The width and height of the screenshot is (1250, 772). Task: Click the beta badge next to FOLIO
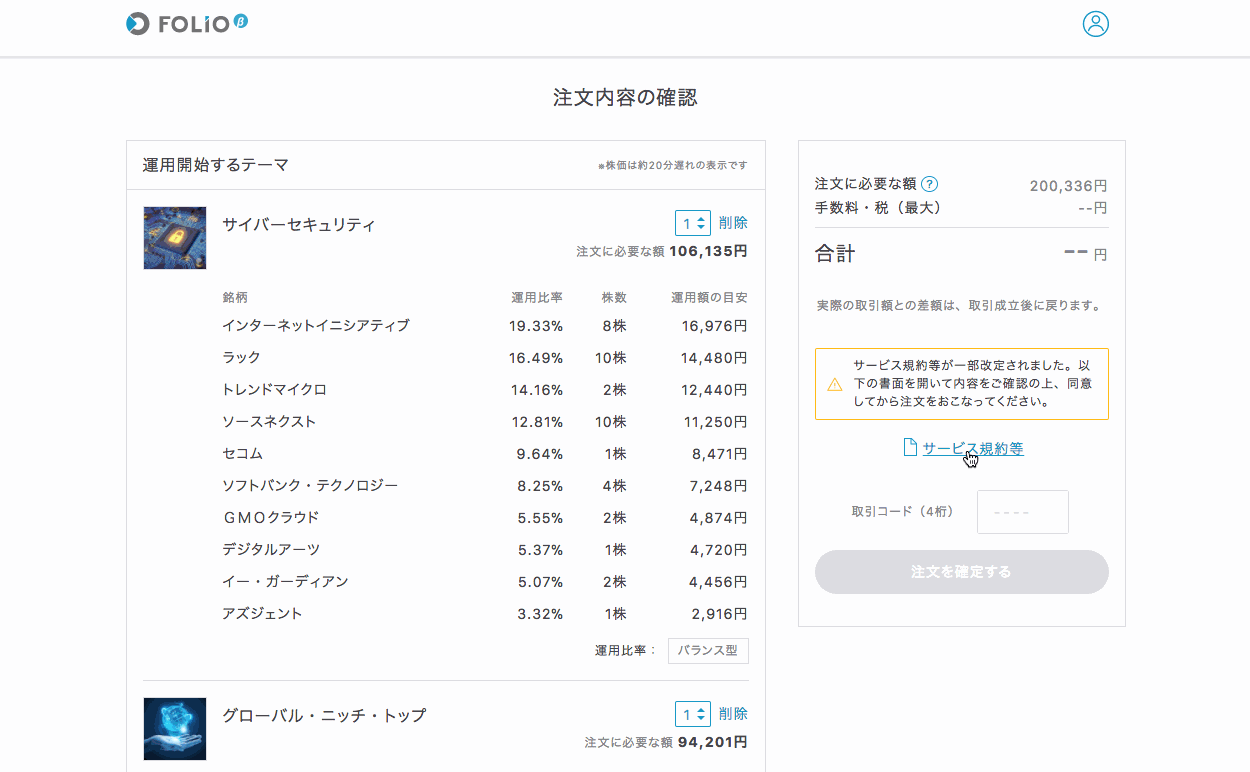click(241, 20)
